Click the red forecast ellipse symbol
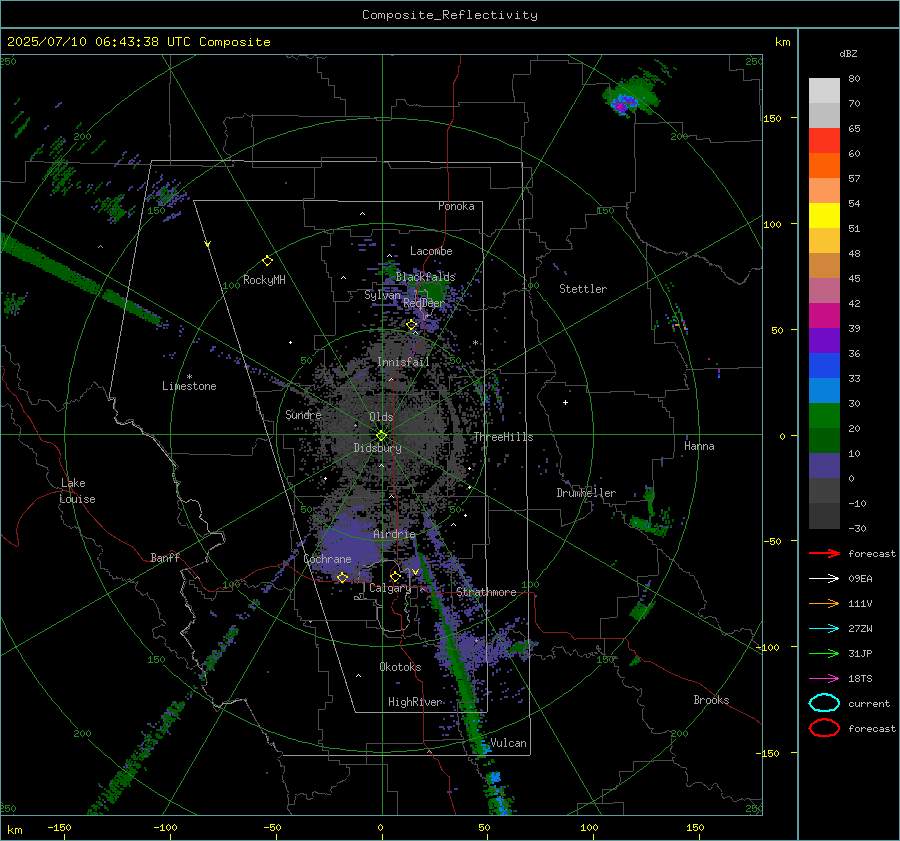This screenshot has height=841, width=900. (x=824, y=728)
